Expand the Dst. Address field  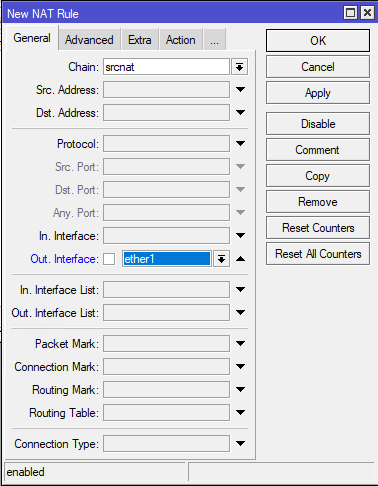(x=240, y=112)
